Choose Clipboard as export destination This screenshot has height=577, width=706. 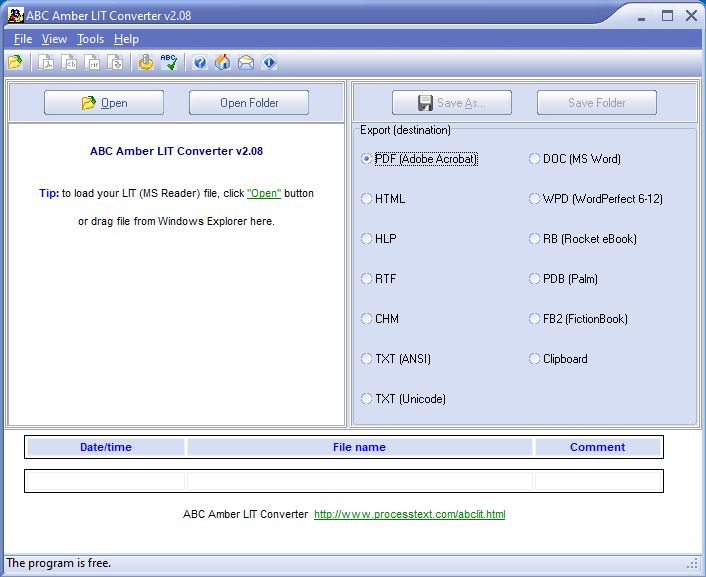click(558, 359)
